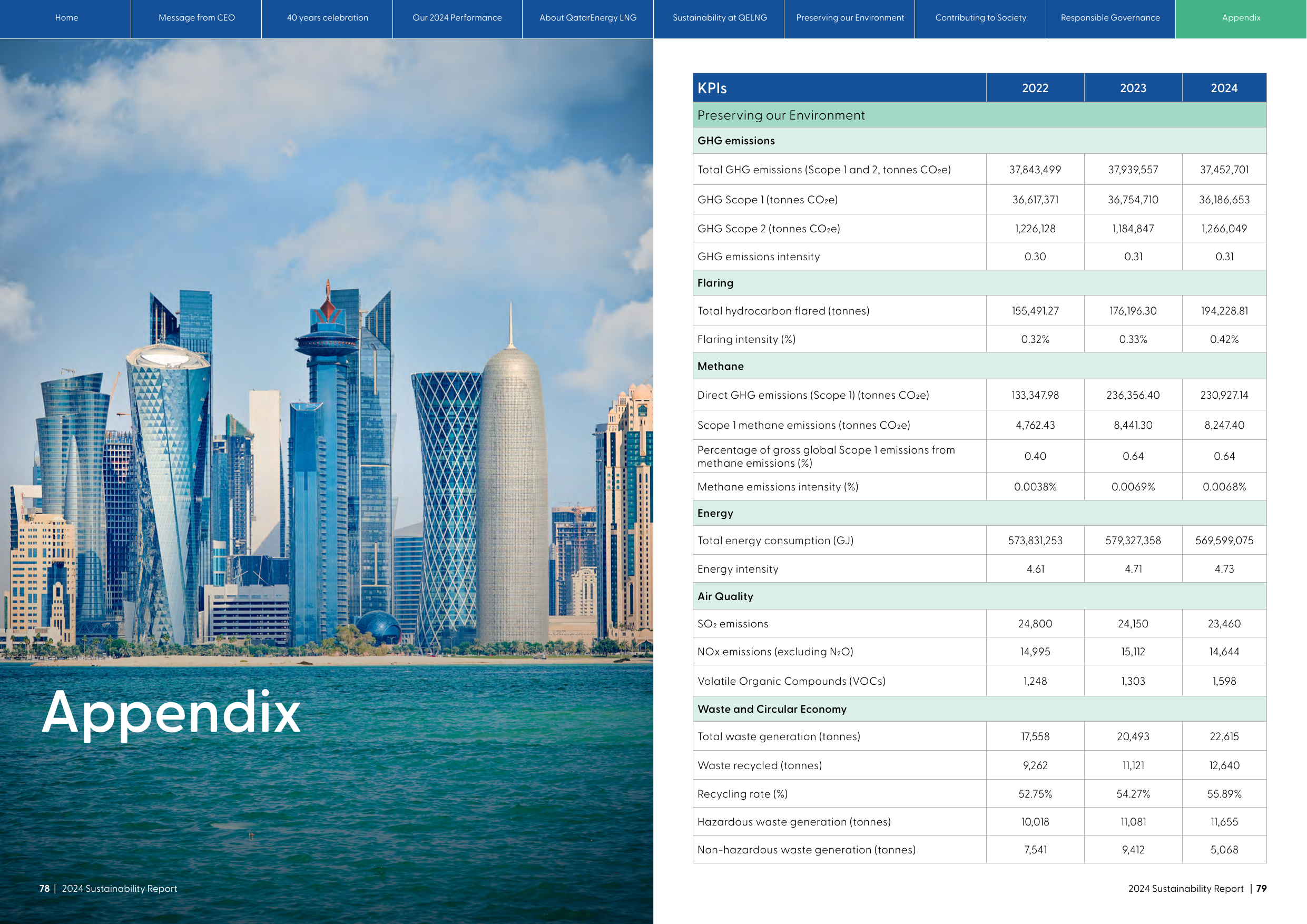The height and width of the screenshot is (924, 1307).
Task: Click GHG Scope 2 row label
Action: tap(769, 229)
